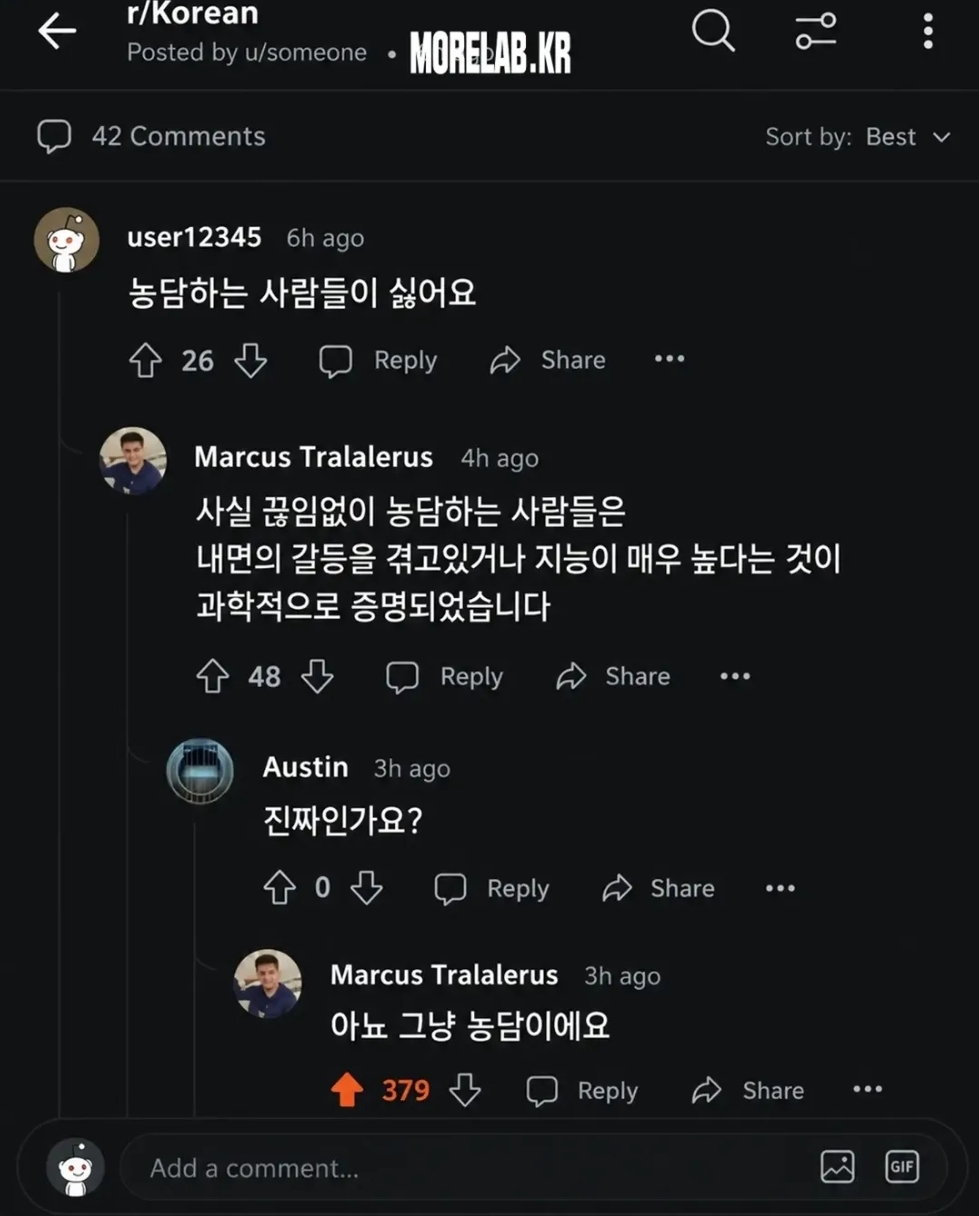
Task: Go back using the left arrow
Action: [57, 32]
